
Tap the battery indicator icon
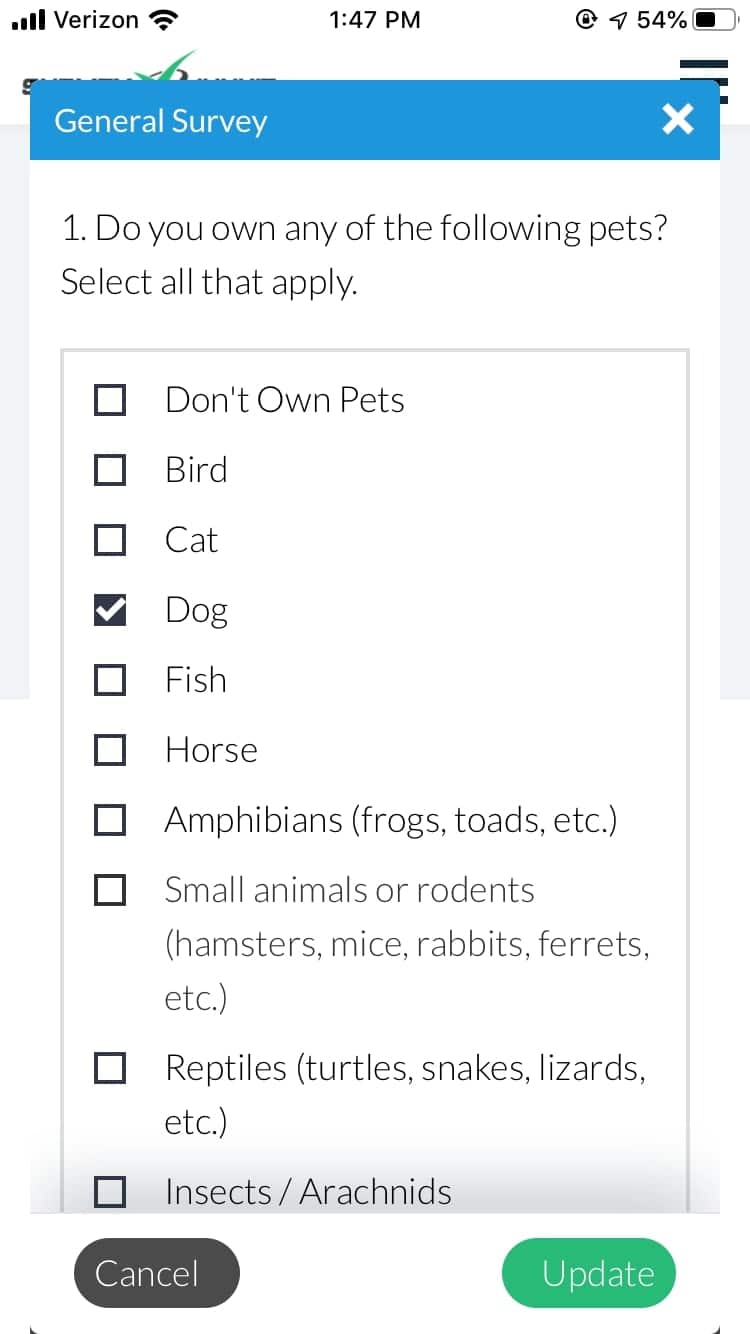pyautogui.click(x=716, y=19)
